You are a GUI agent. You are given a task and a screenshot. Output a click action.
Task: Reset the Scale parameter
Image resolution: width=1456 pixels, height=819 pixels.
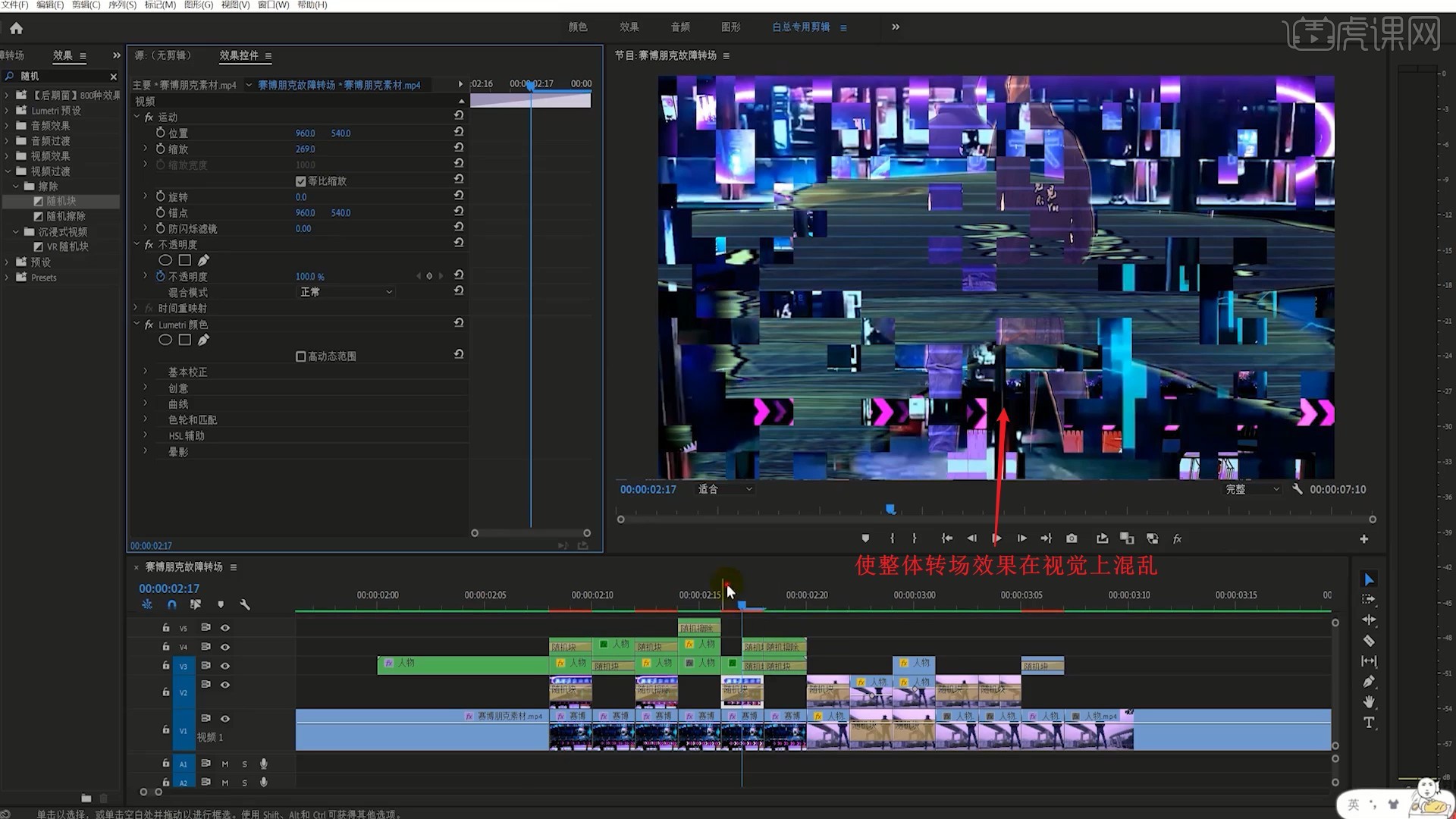[459, 147]
